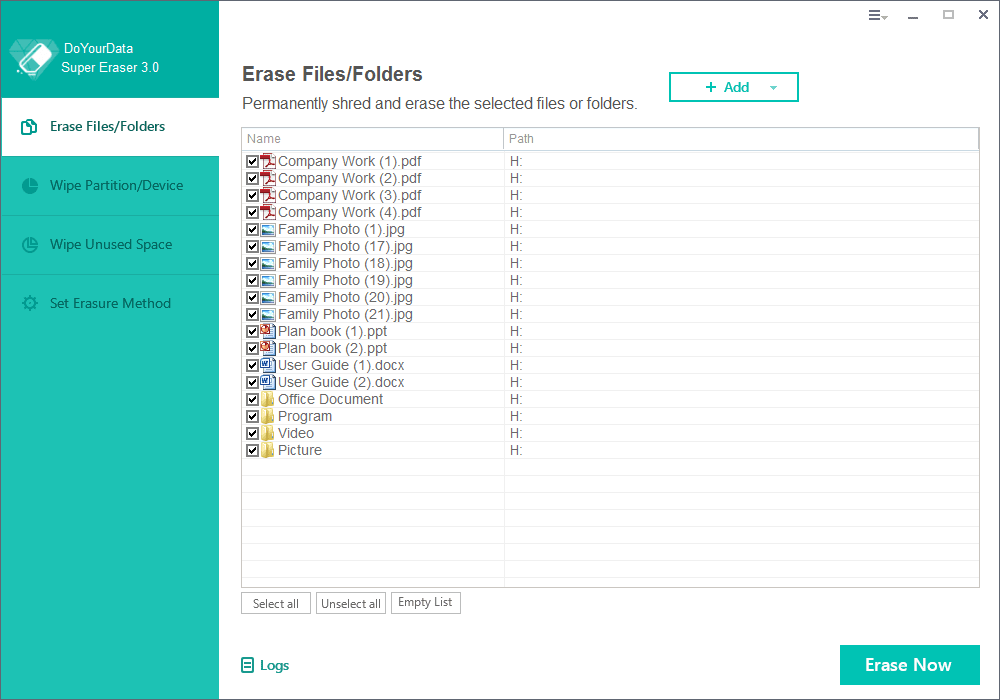Click the Office Document folder icon
Viewport: 1000px width, 700px height.
point(268,399)
